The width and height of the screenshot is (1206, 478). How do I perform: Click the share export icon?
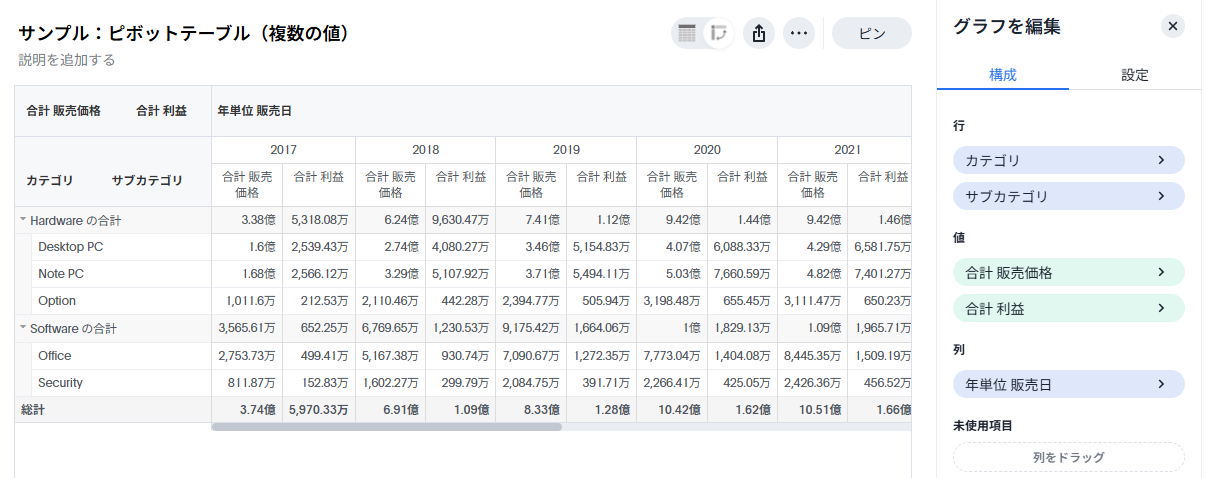coord(759,33)
